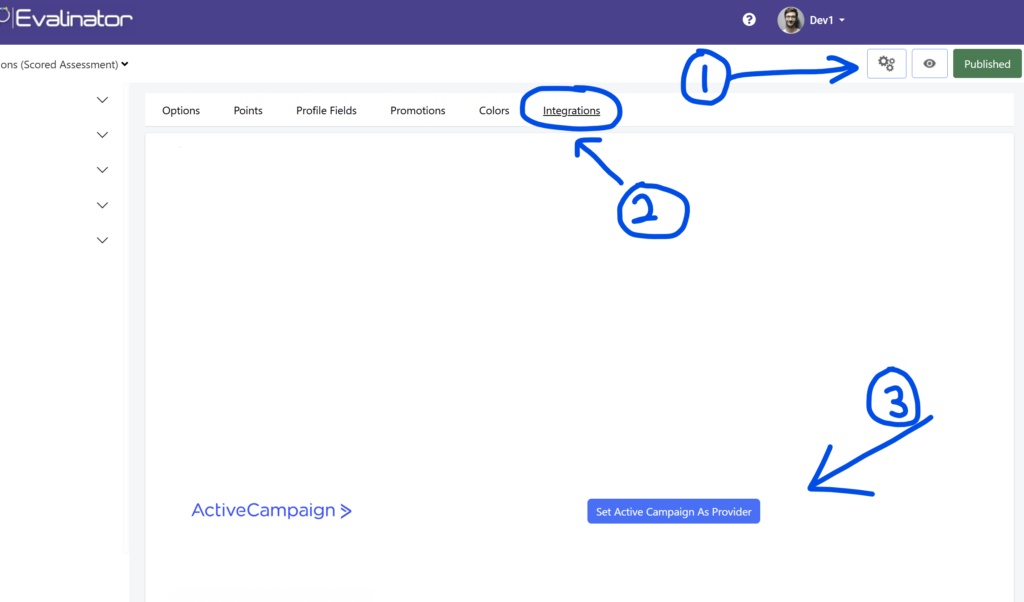Click the ActiveCampaign logo
The width and height of the screenshot is (1024, 602).
271,510
